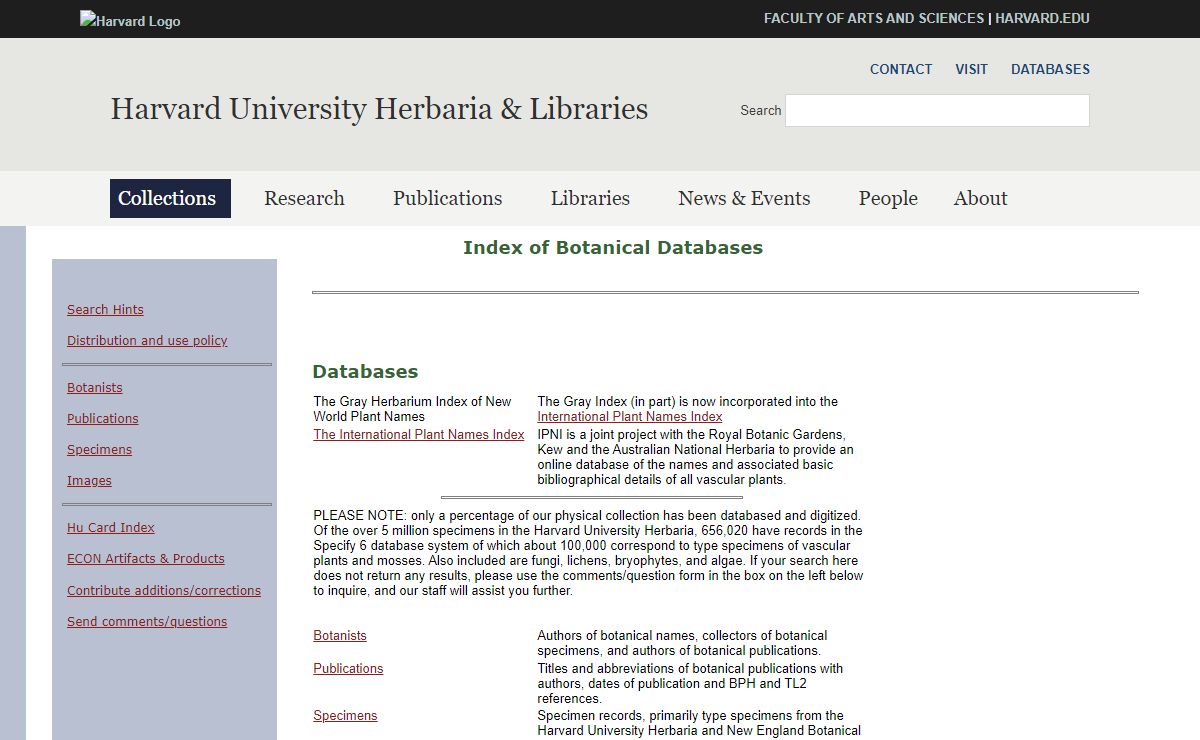Select the Collections nav tab

(x=170, y=198)
